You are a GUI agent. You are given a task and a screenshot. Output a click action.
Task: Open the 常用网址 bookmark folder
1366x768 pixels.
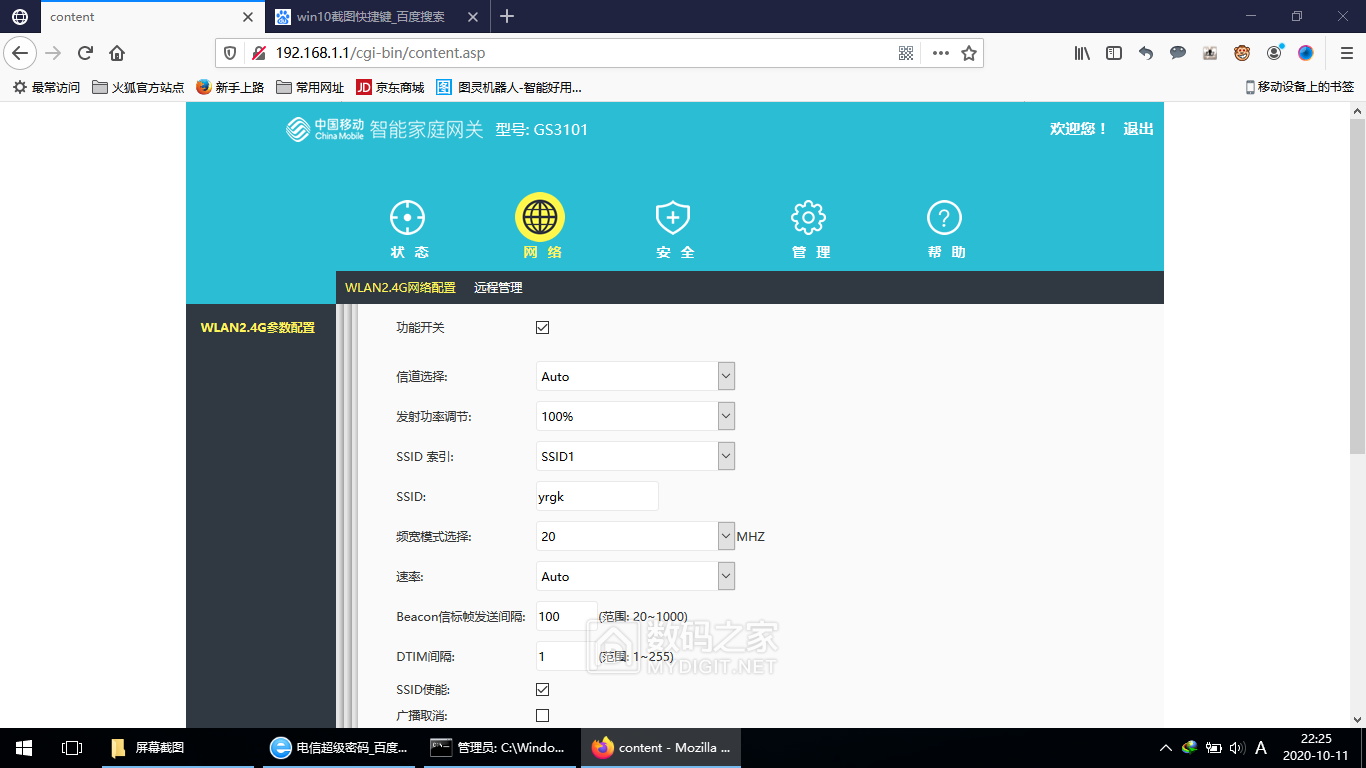click(310, 87)
